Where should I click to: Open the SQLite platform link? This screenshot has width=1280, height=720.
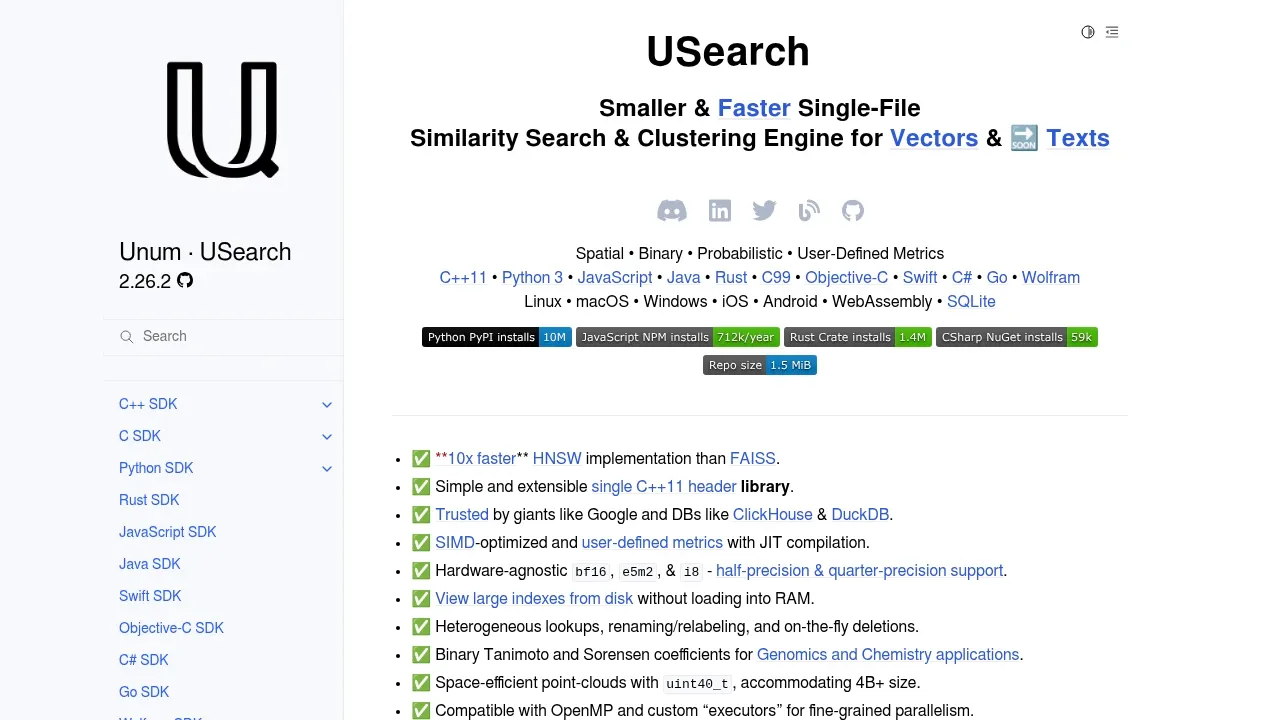pos(971,302)
